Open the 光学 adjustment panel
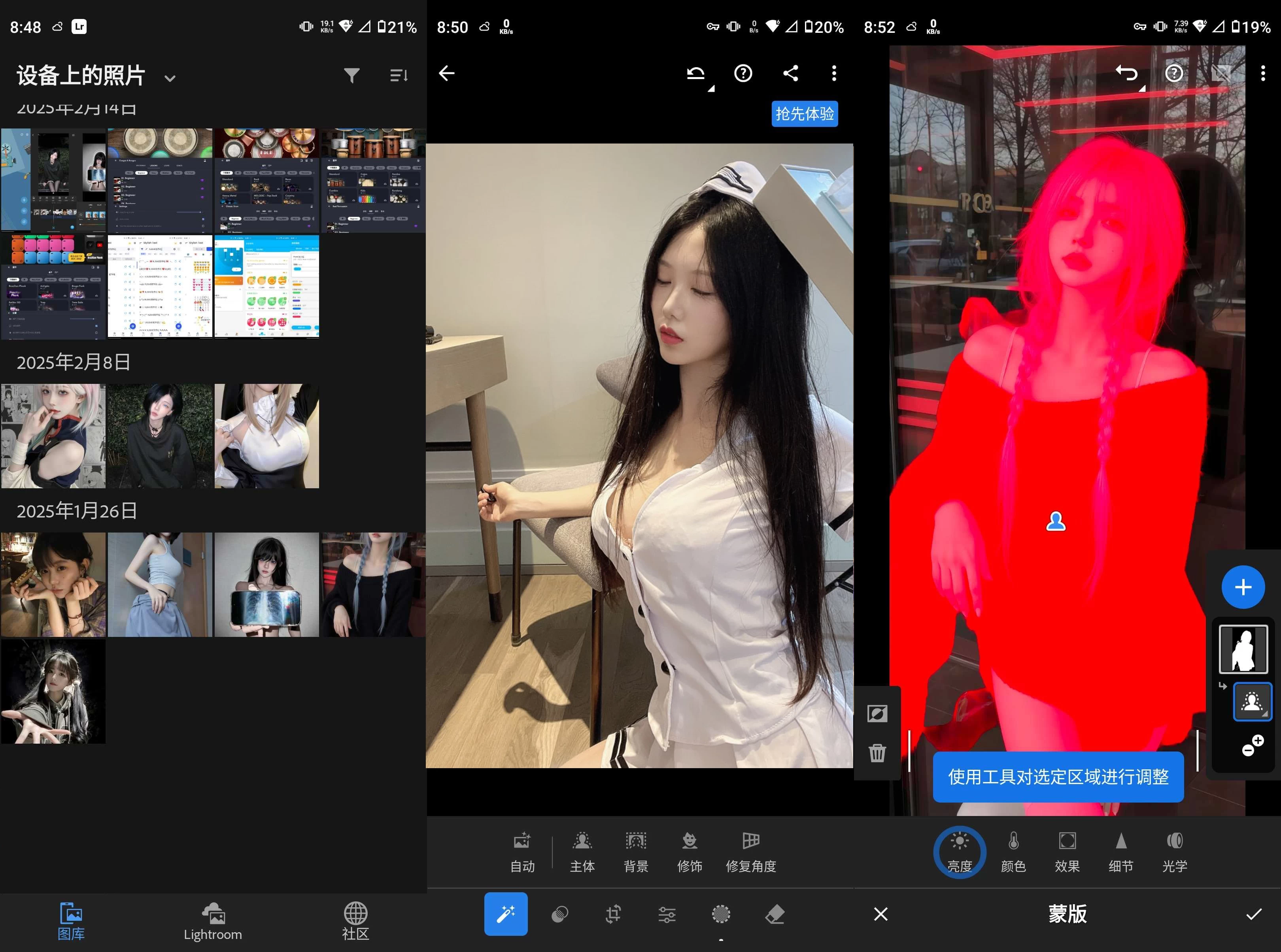 tap(1174, 852)
